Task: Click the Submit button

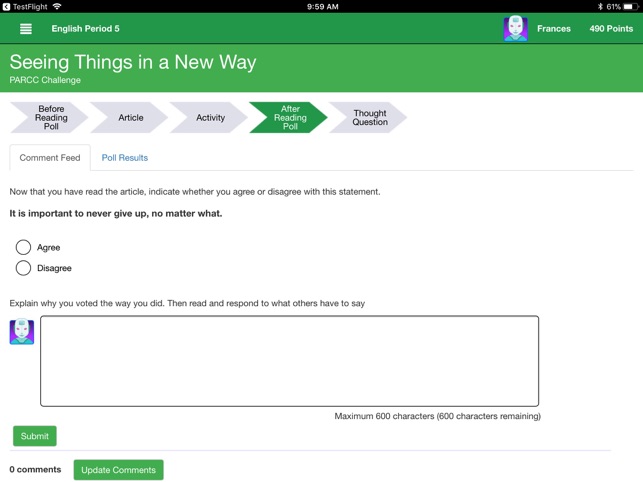Action: click(35, 436)
